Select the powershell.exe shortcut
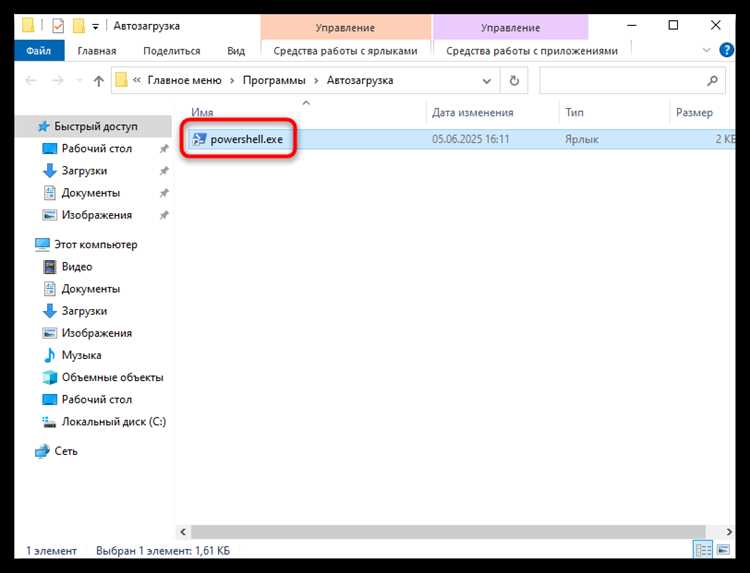The height and width of the screenshot is (573, 750). (246, 139)
